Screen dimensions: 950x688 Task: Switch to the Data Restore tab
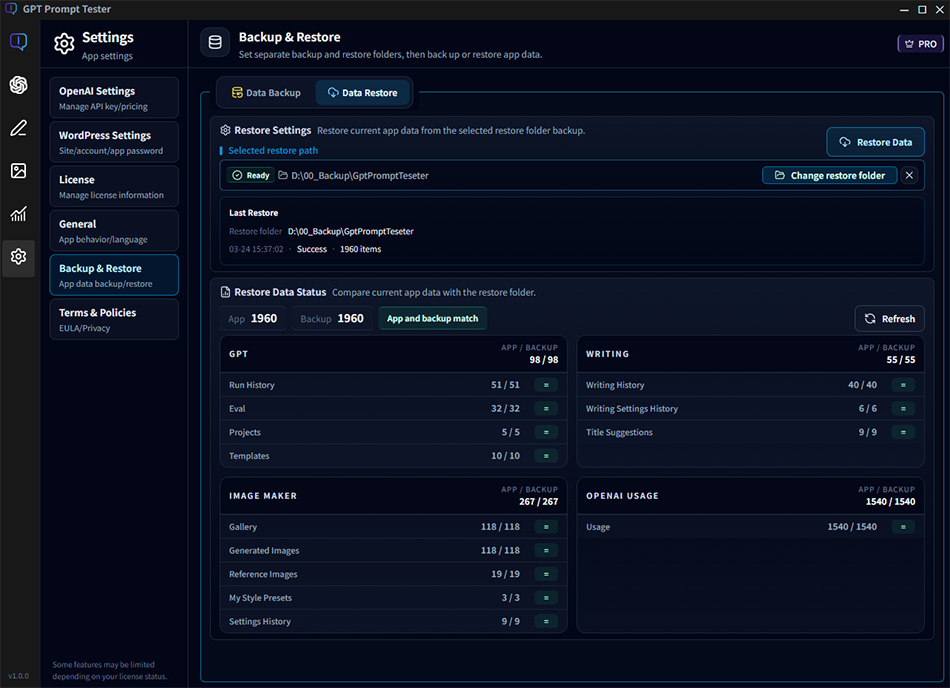pyautogui.click(x=362, y=93)
